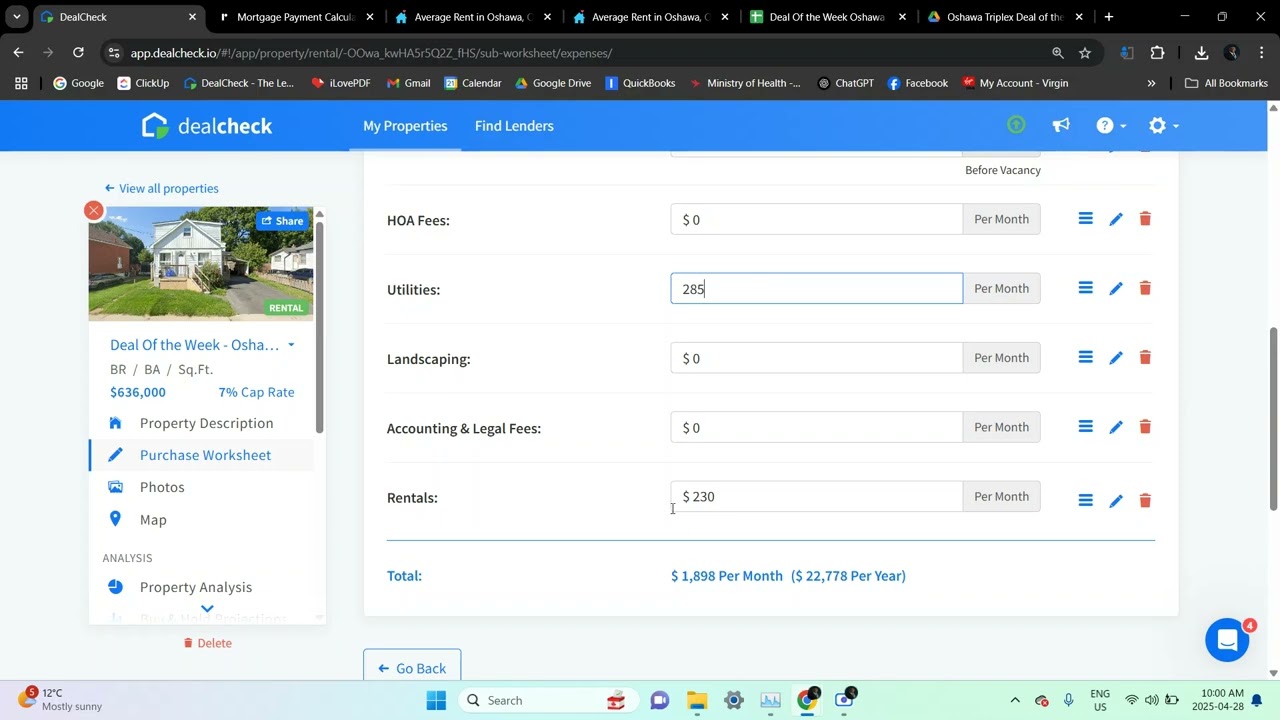Viewport: 1280px width, 720px height.
Task: Click the green upgrade arrow icon in header
Action: click(x=1016, y=125)
